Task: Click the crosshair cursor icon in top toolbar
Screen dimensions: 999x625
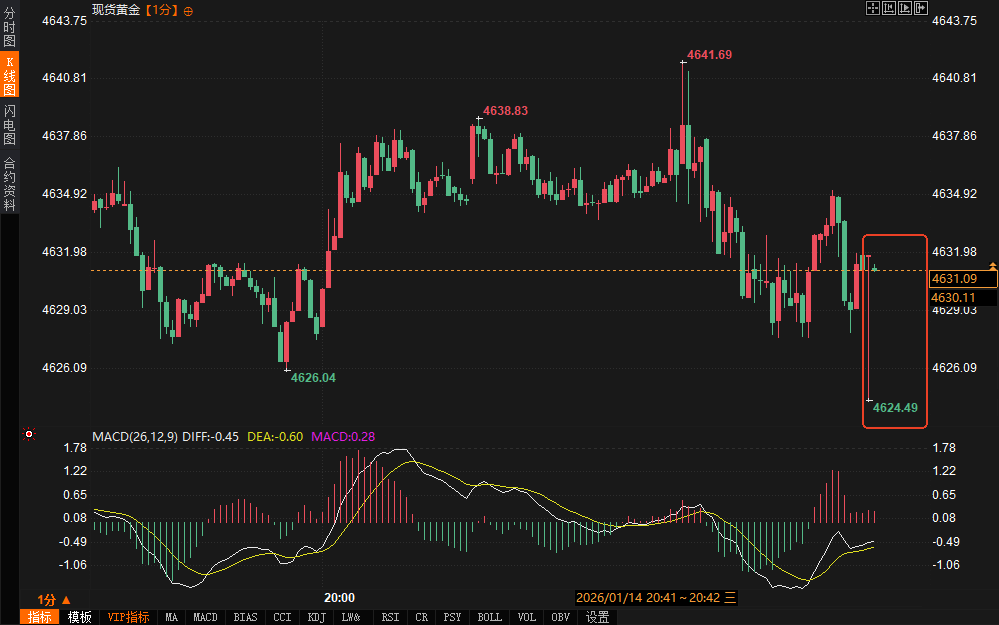Action: (x=872, y=8)
